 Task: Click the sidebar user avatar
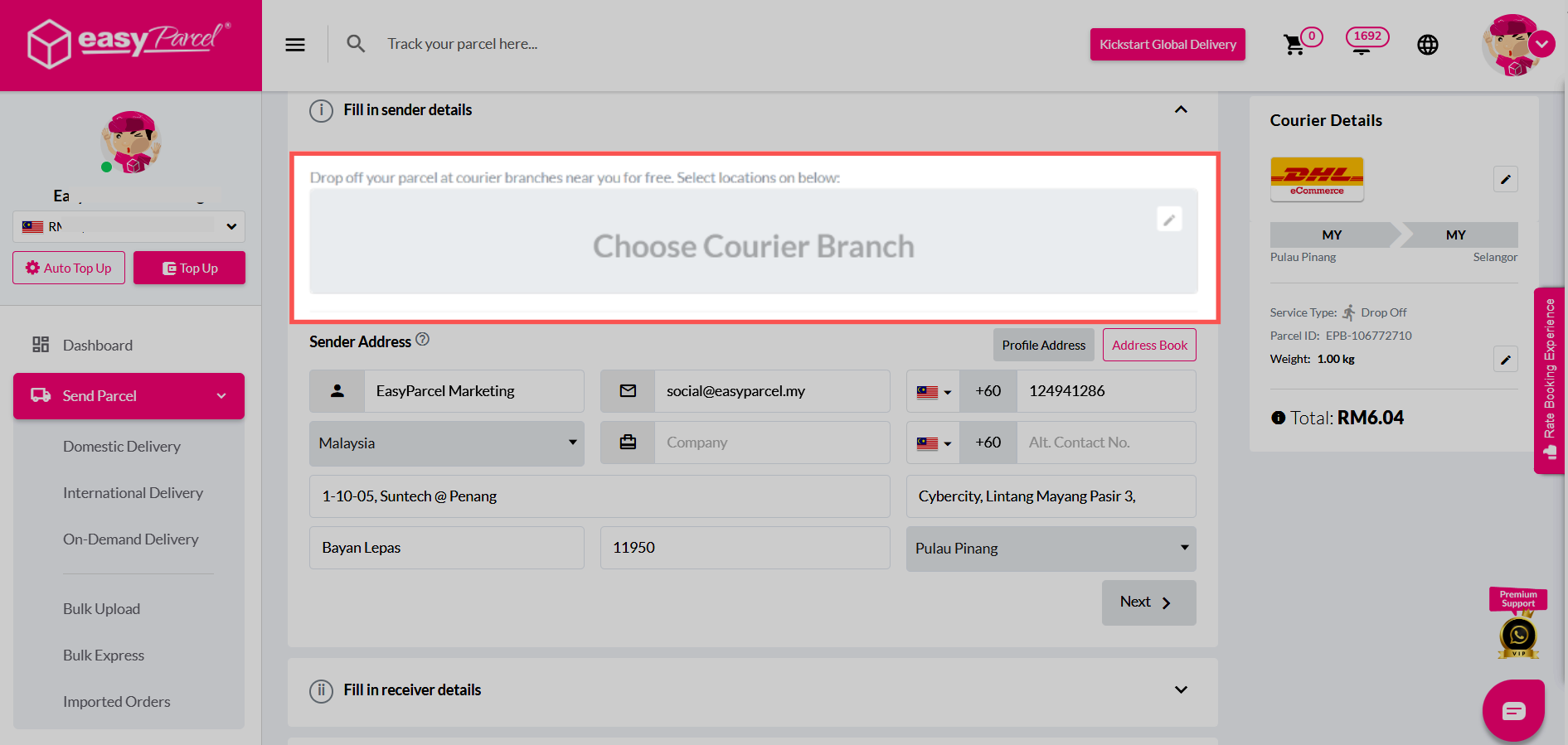pyautogui.click(x=131, y=142)
